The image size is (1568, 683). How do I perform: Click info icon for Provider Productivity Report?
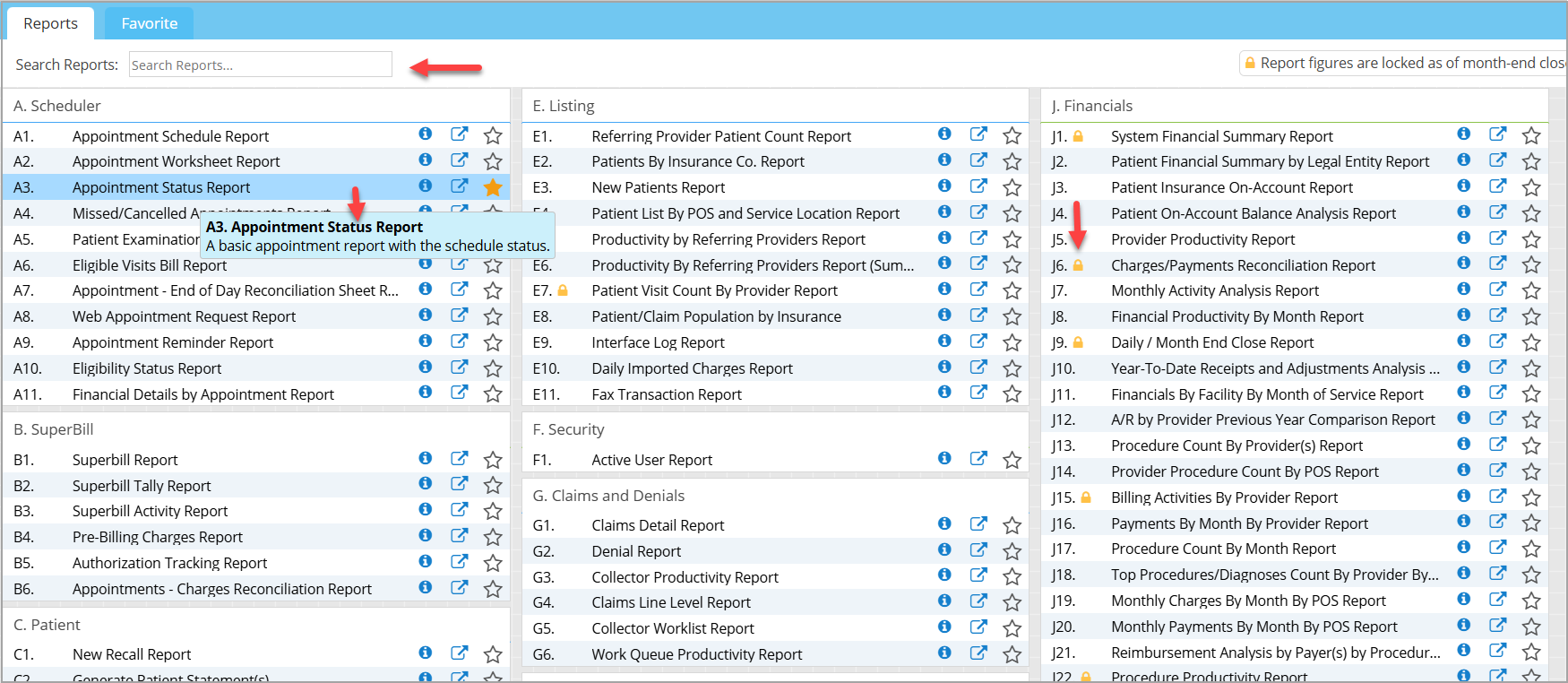[1463, 238]
